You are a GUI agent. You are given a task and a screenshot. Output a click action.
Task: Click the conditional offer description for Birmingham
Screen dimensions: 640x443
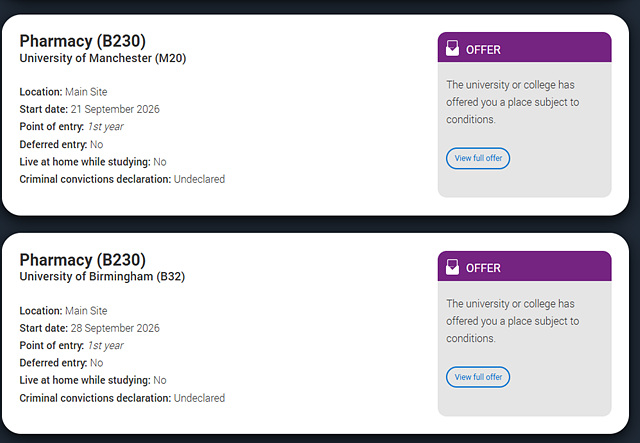(512, 321)
